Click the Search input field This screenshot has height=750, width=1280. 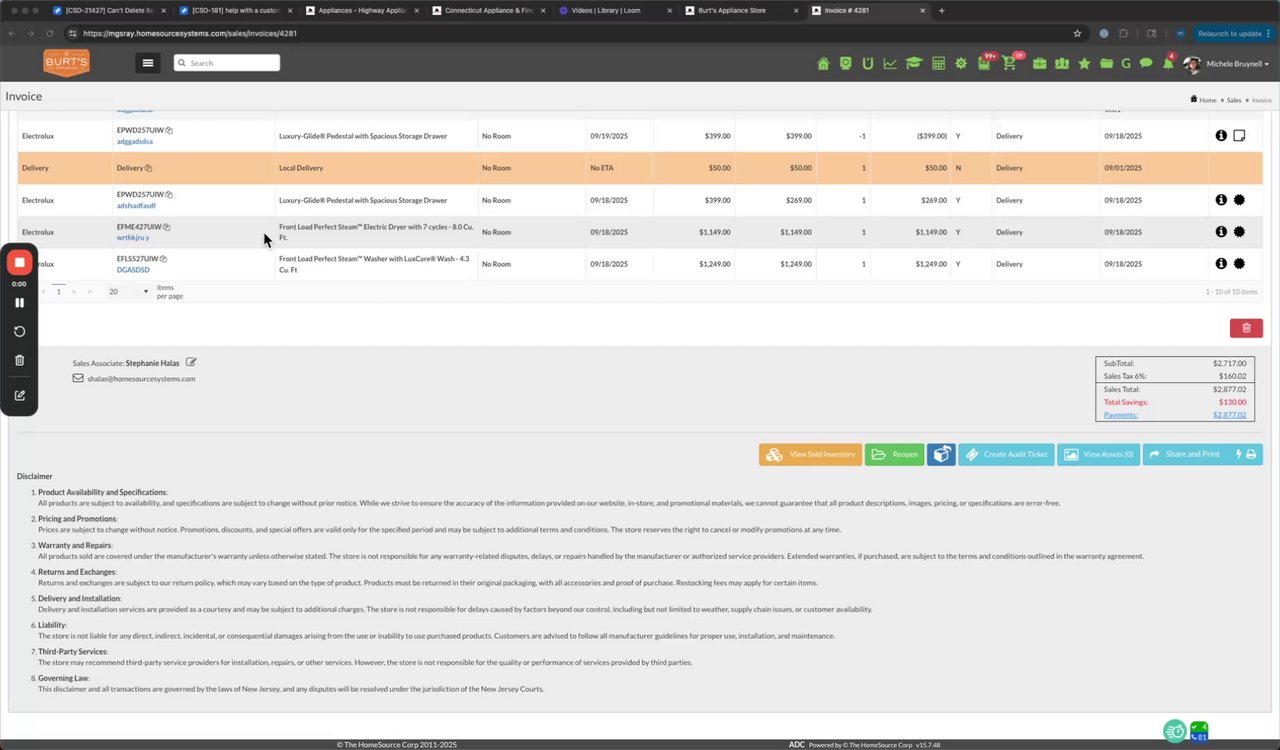(x=227, y=63)
